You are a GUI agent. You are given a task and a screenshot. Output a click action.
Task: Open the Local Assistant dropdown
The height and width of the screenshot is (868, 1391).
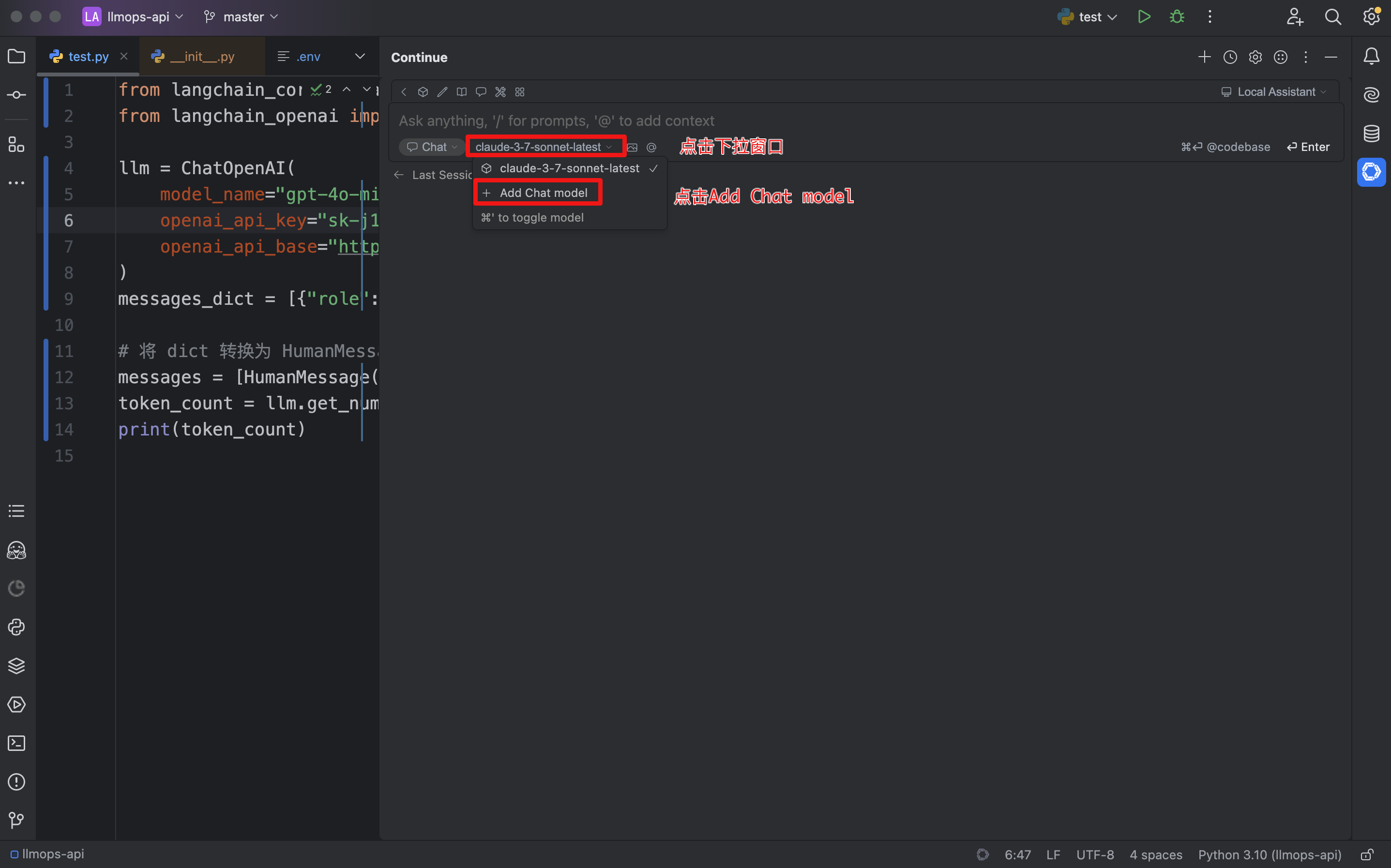[1273, 92]
